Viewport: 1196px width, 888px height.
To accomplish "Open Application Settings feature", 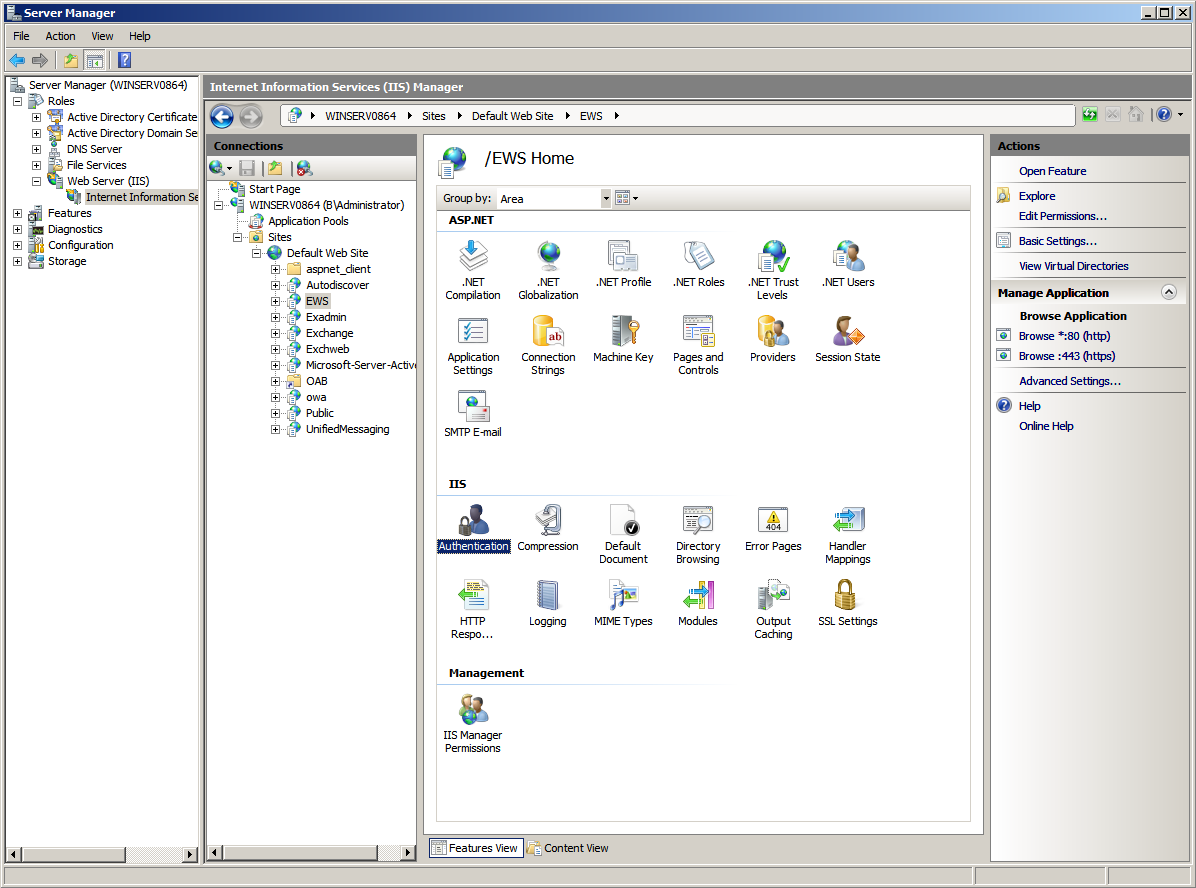I will pos(473,345).
